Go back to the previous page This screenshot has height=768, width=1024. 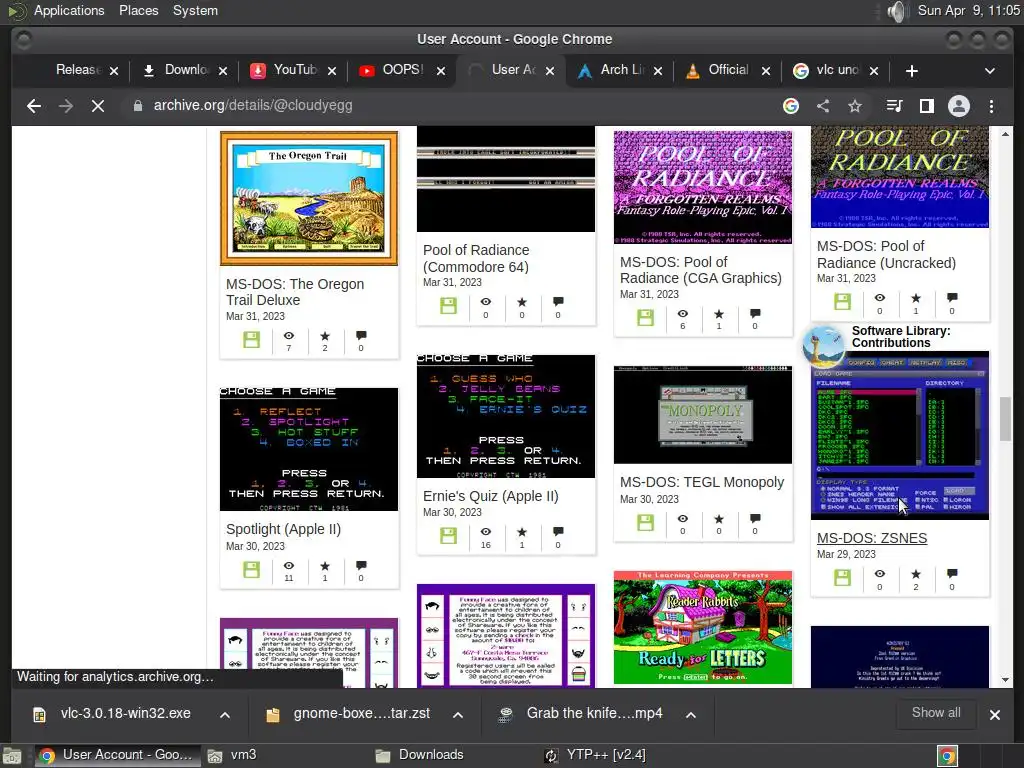tap(34, 106)
